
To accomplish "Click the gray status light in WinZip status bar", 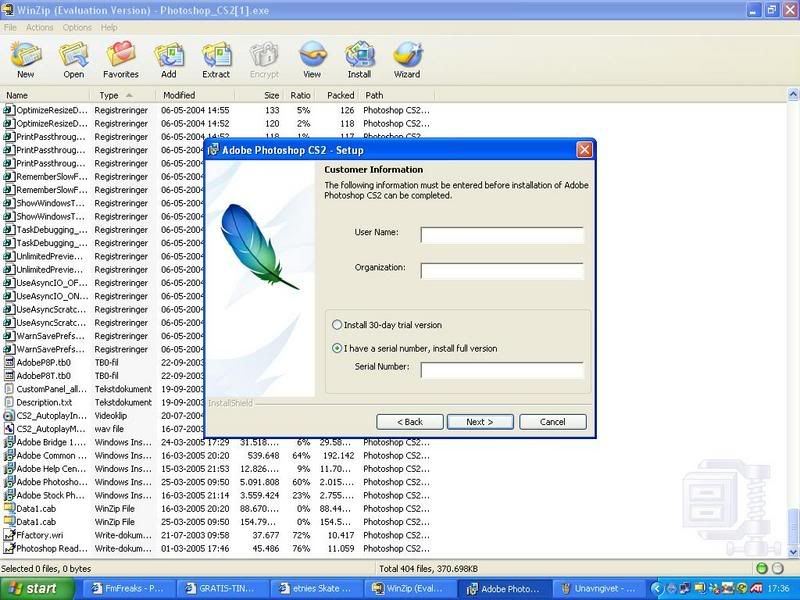I will point(777,568).
